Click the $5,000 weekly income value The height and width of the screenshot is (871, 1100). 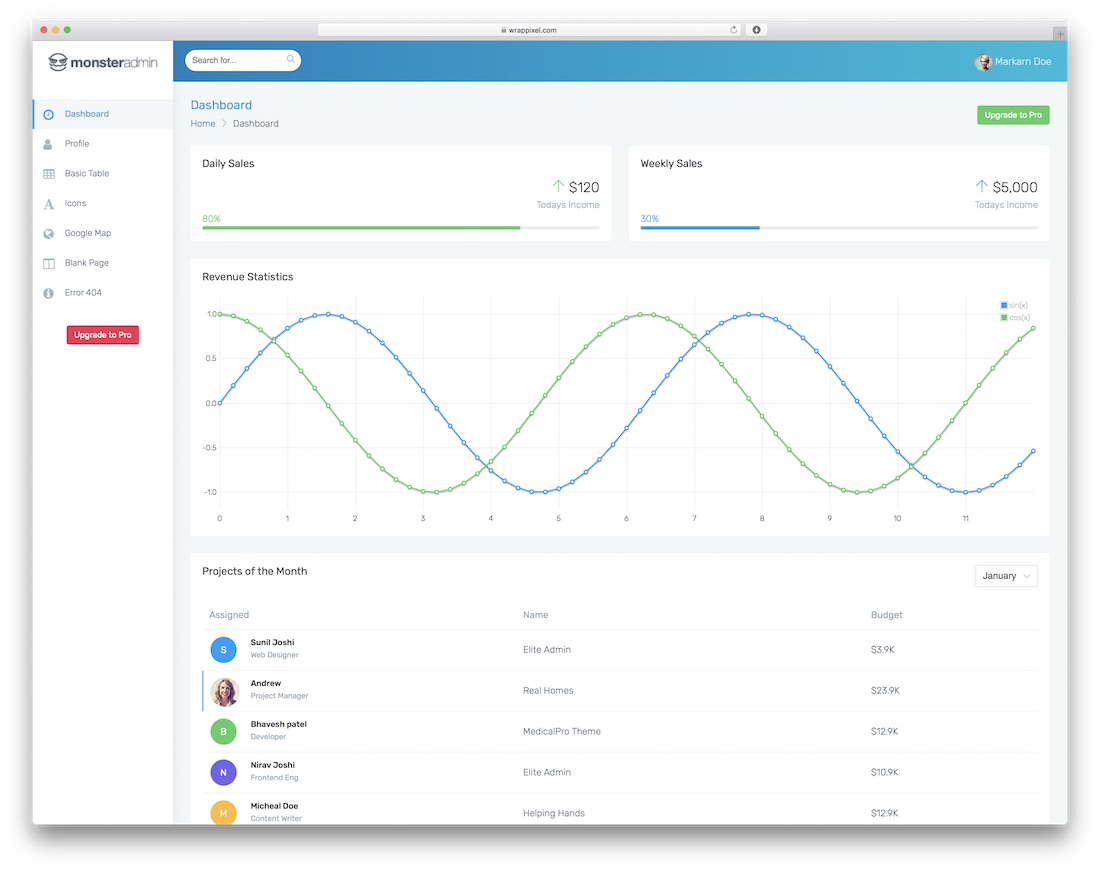[1014, 187]
